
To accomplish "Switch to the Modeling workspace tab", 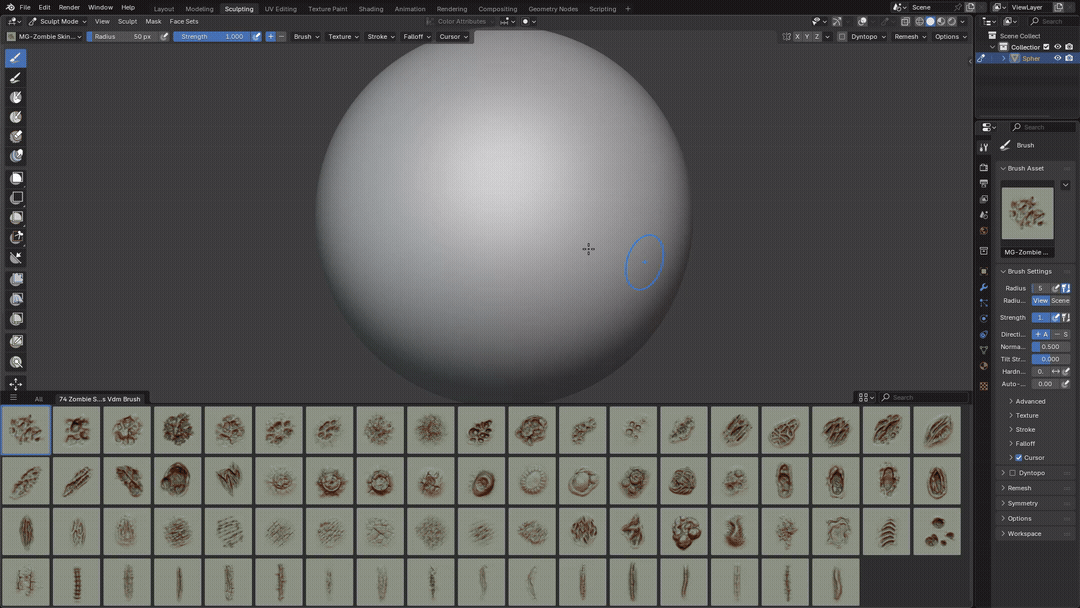I will [199, 9].
